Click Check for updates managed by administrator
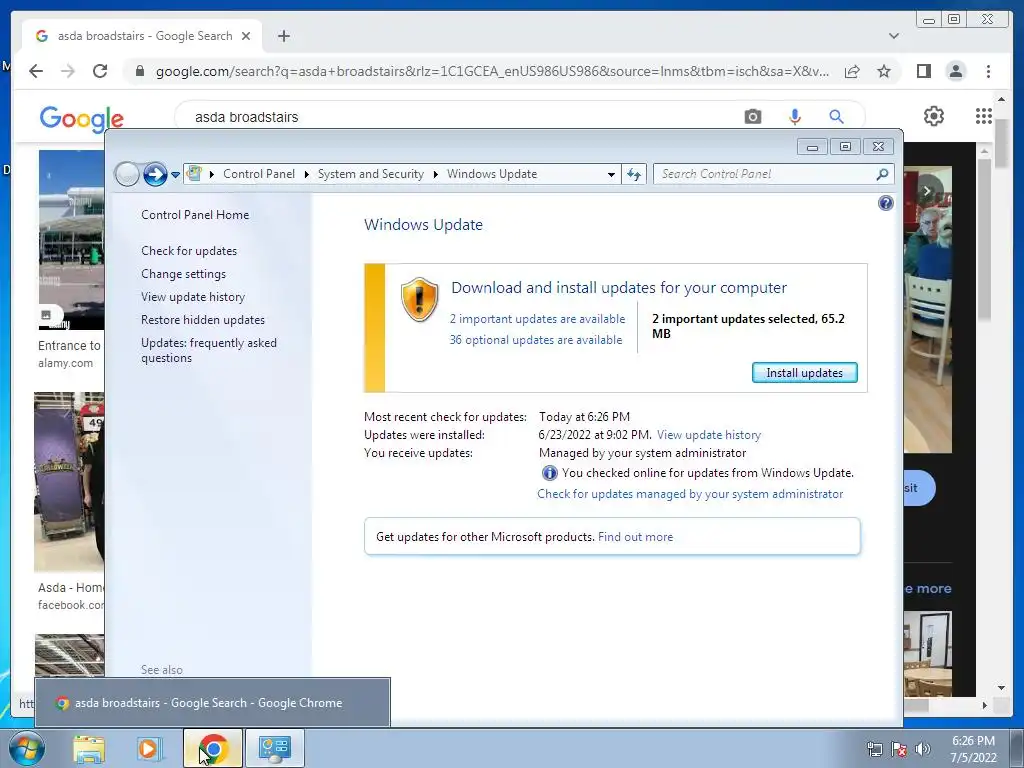The width and height of the screenshot is (1024, 768). [690, 494]
